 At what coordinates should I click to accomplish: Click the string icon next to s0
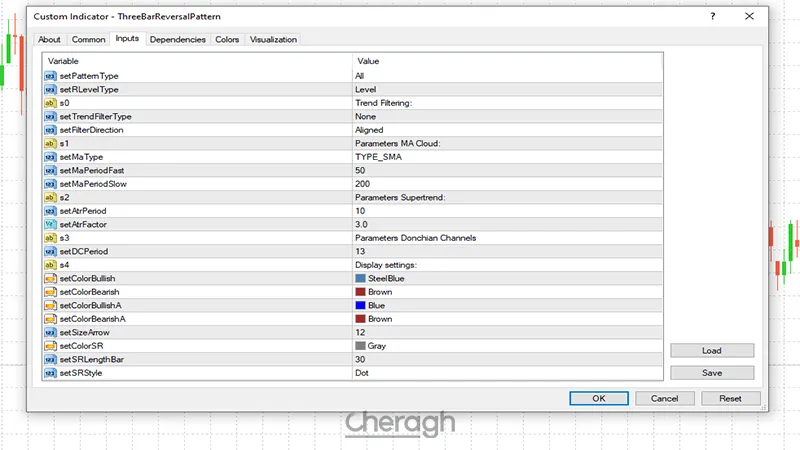[x=50, y=103]
